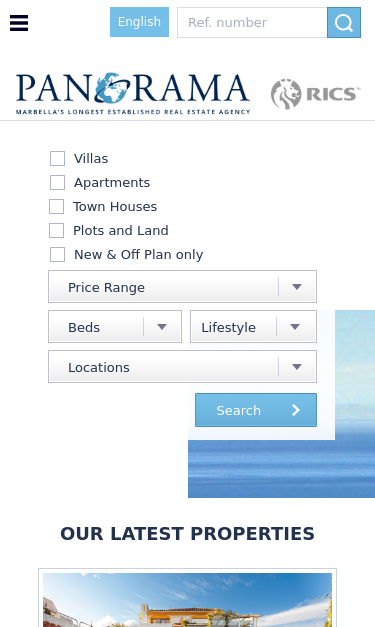
Task: Click the RICS lion logo
Action: coord(315,94)
